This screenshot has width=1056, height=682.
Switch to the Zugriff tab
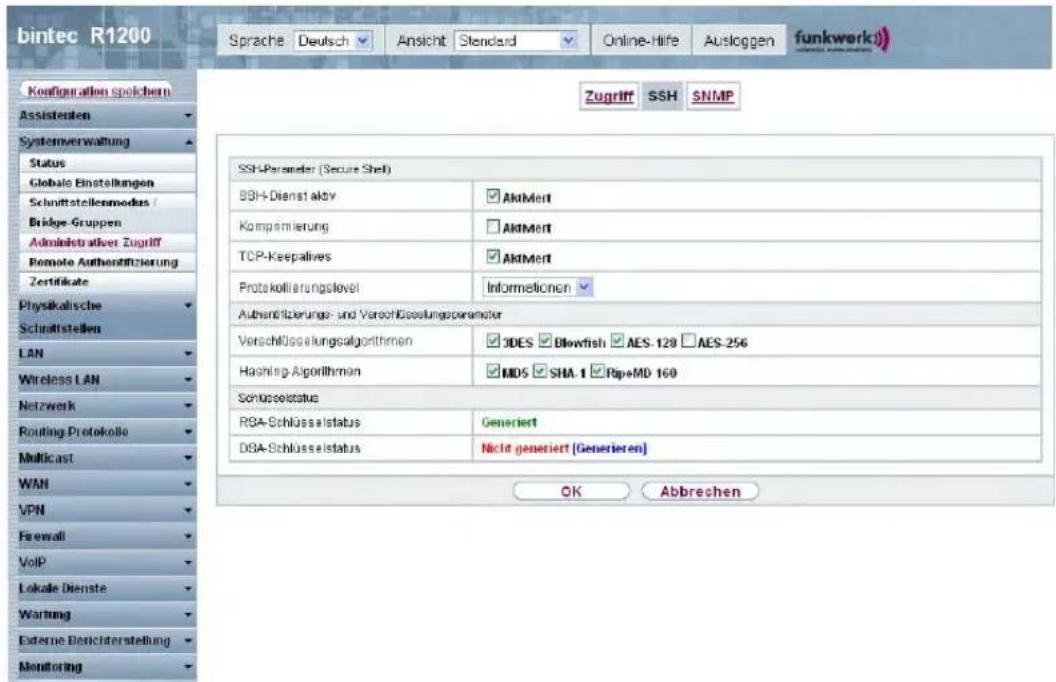[x=609, y=96]
